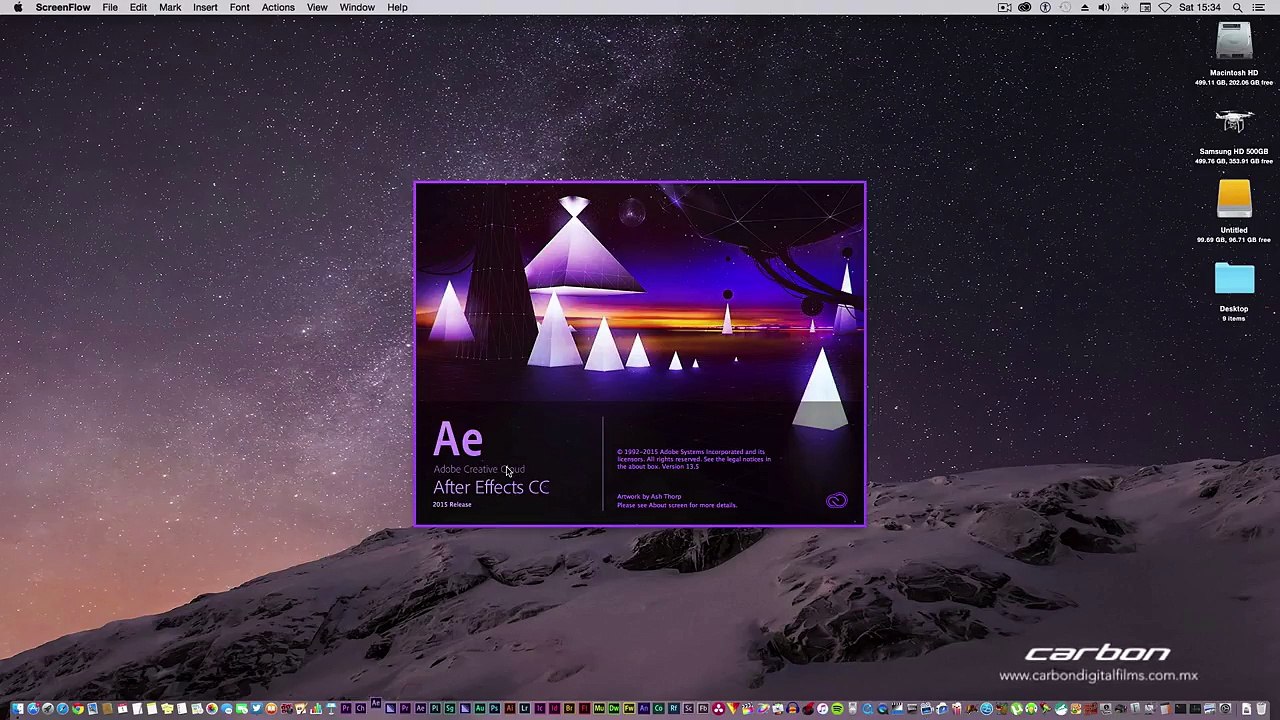Open the Creative Cloud menu bar icon
Viewport: 1280px width, 720px height.
1024,7
